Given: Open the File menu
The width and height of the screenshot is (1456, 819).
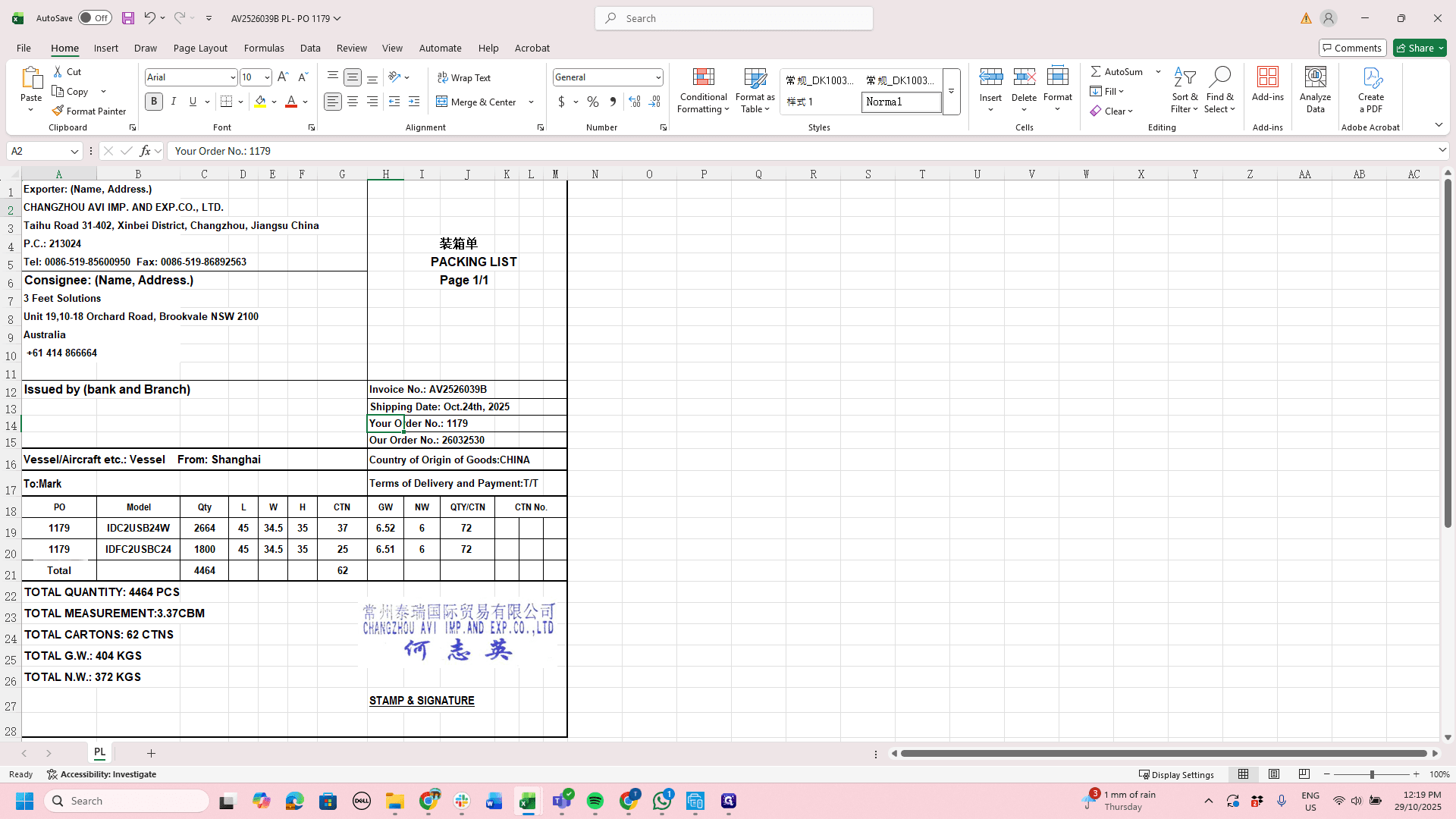Looking at the screenshot, I should (24, 48).
